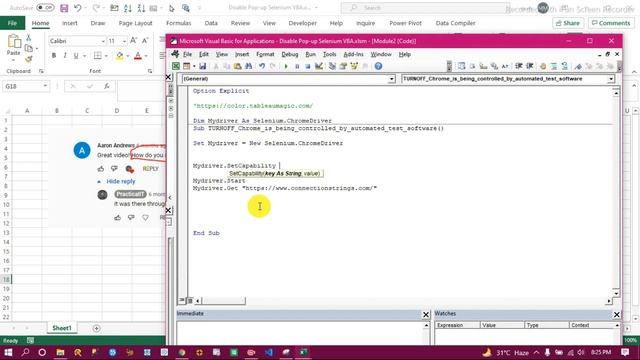Click the VBA Undo arrow icon
This screenshot has height=360, width=640.
point(262,66)
